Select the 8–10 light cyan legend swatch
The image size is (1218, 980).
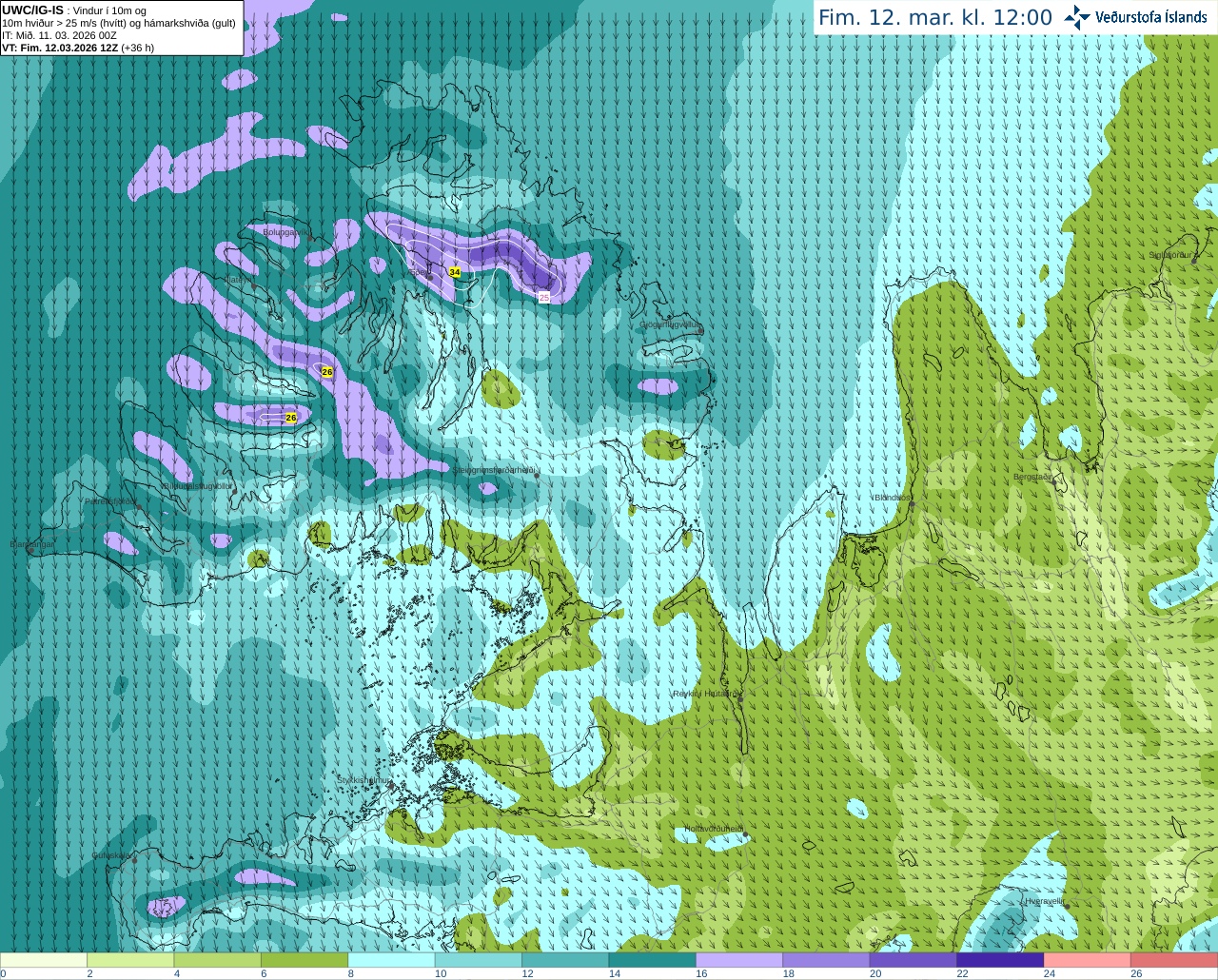click(391, 961)
